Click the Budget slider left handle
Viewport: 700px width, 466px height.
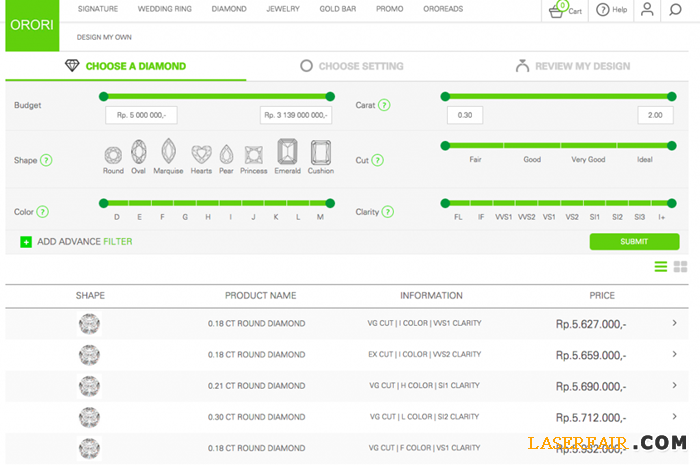[103, 96]
